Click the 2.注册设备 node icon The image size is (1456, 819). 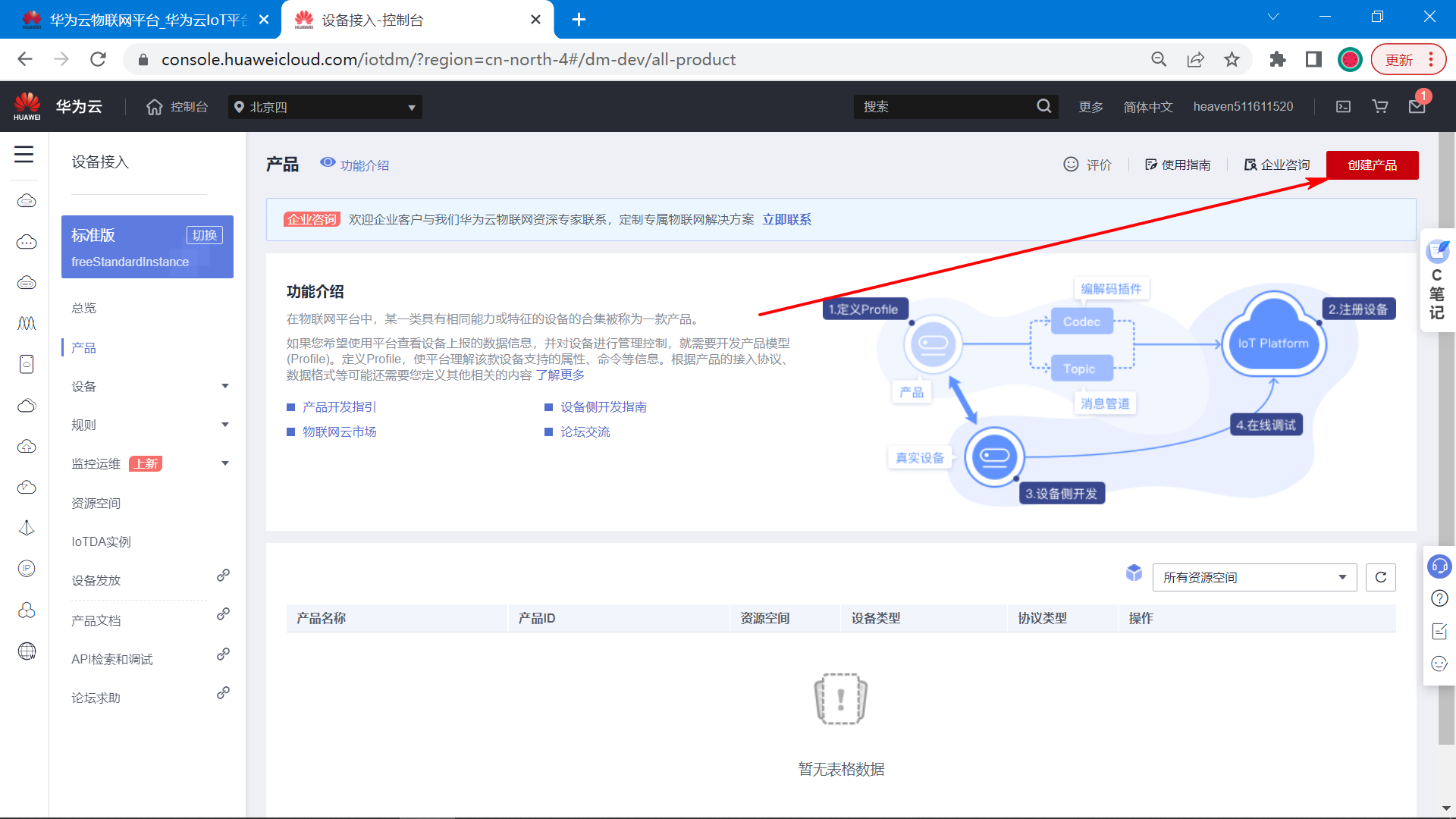(x=1357, y=309)
